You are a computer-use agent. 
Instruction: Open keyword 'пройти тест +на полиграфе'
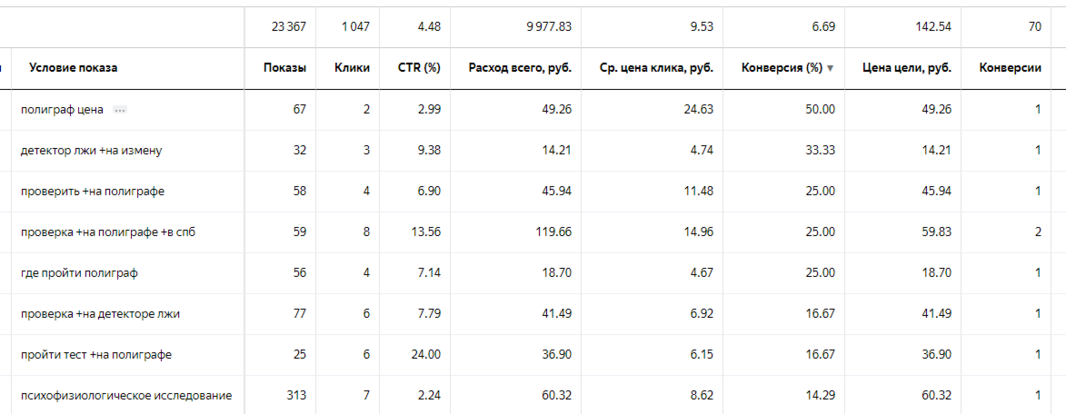(x=96, y=355)
